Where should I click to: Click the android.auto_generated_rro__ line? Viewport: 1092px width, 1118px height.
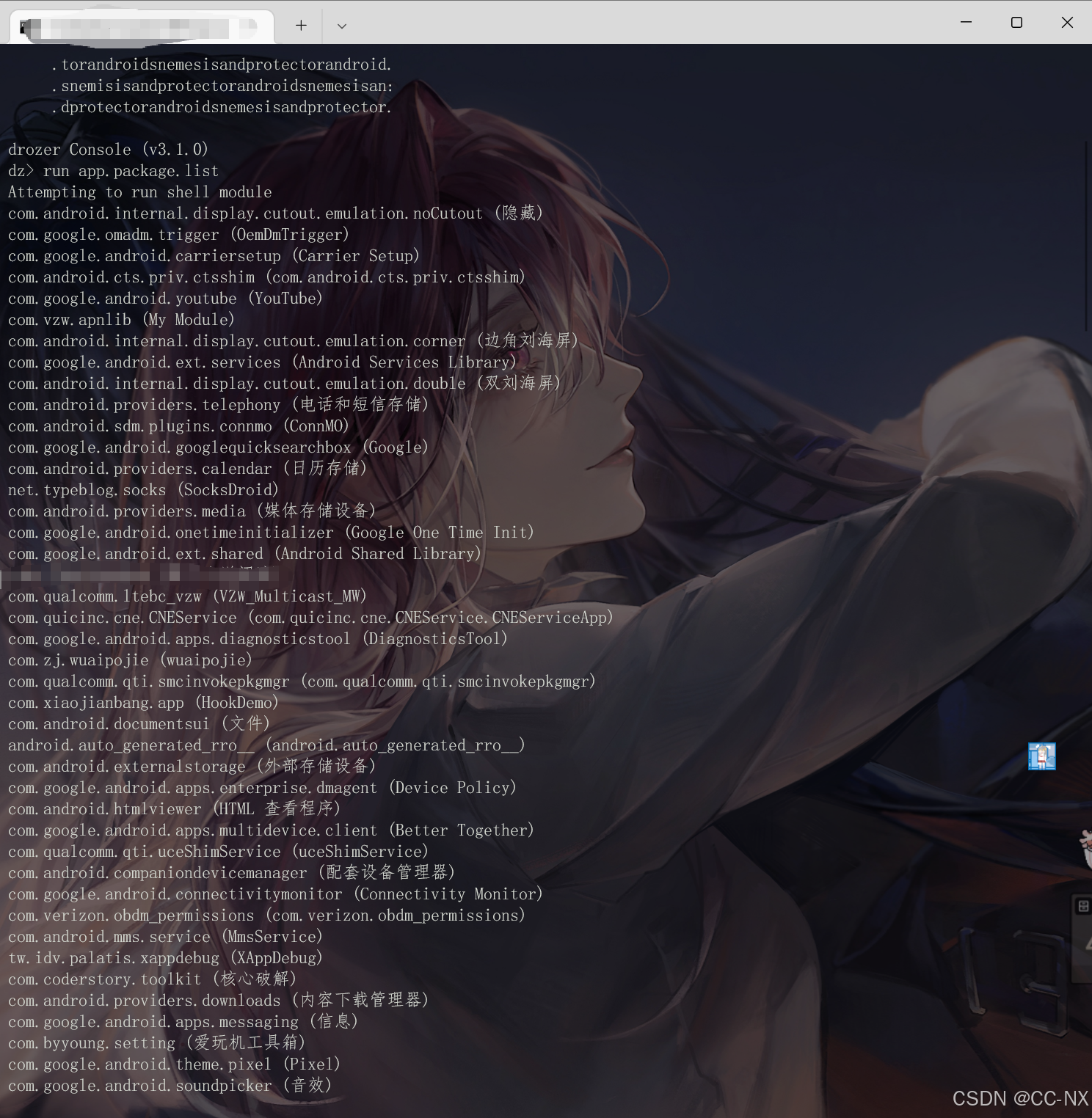pos(267,745)
